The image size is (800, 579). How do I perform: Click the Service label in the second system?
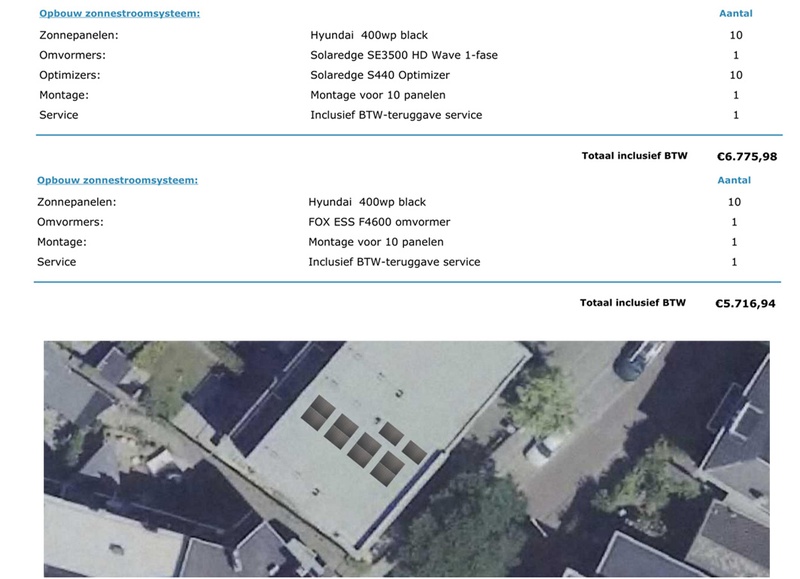pyautogui.click(x=55, y=262)
